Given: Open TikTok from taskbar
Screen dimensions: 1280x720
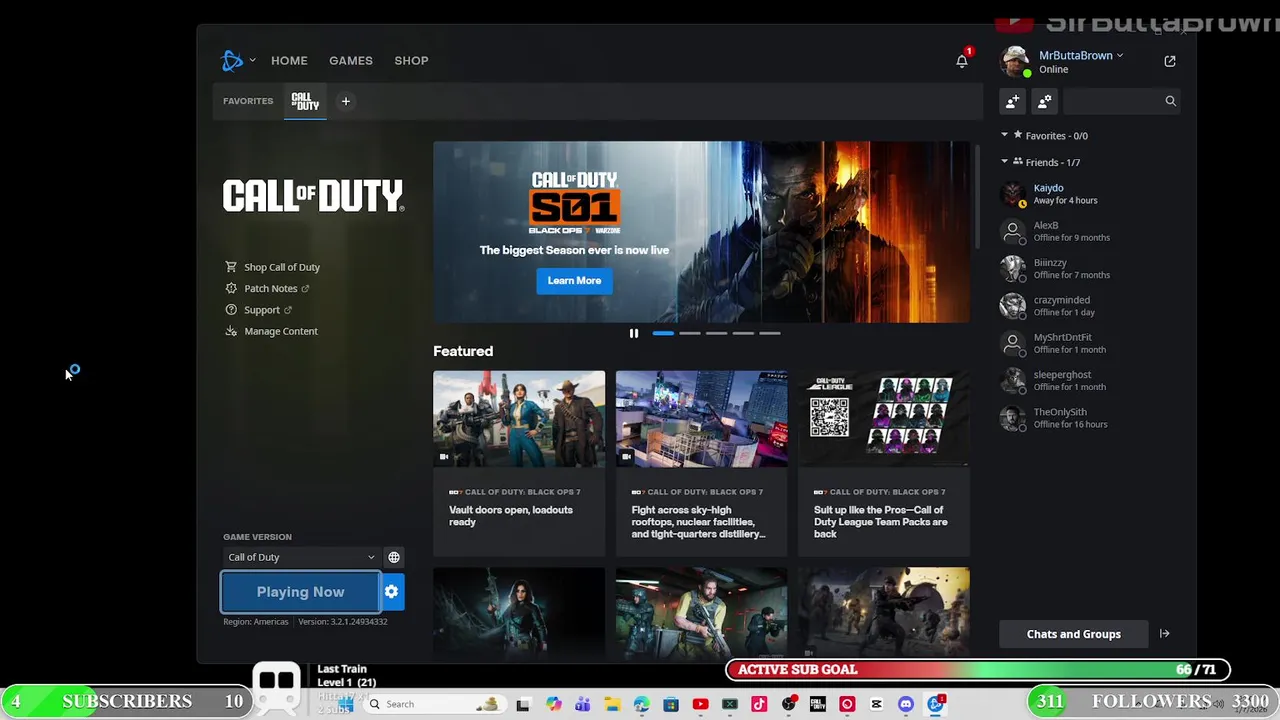Looking at the screenshot, I should 759,704.
